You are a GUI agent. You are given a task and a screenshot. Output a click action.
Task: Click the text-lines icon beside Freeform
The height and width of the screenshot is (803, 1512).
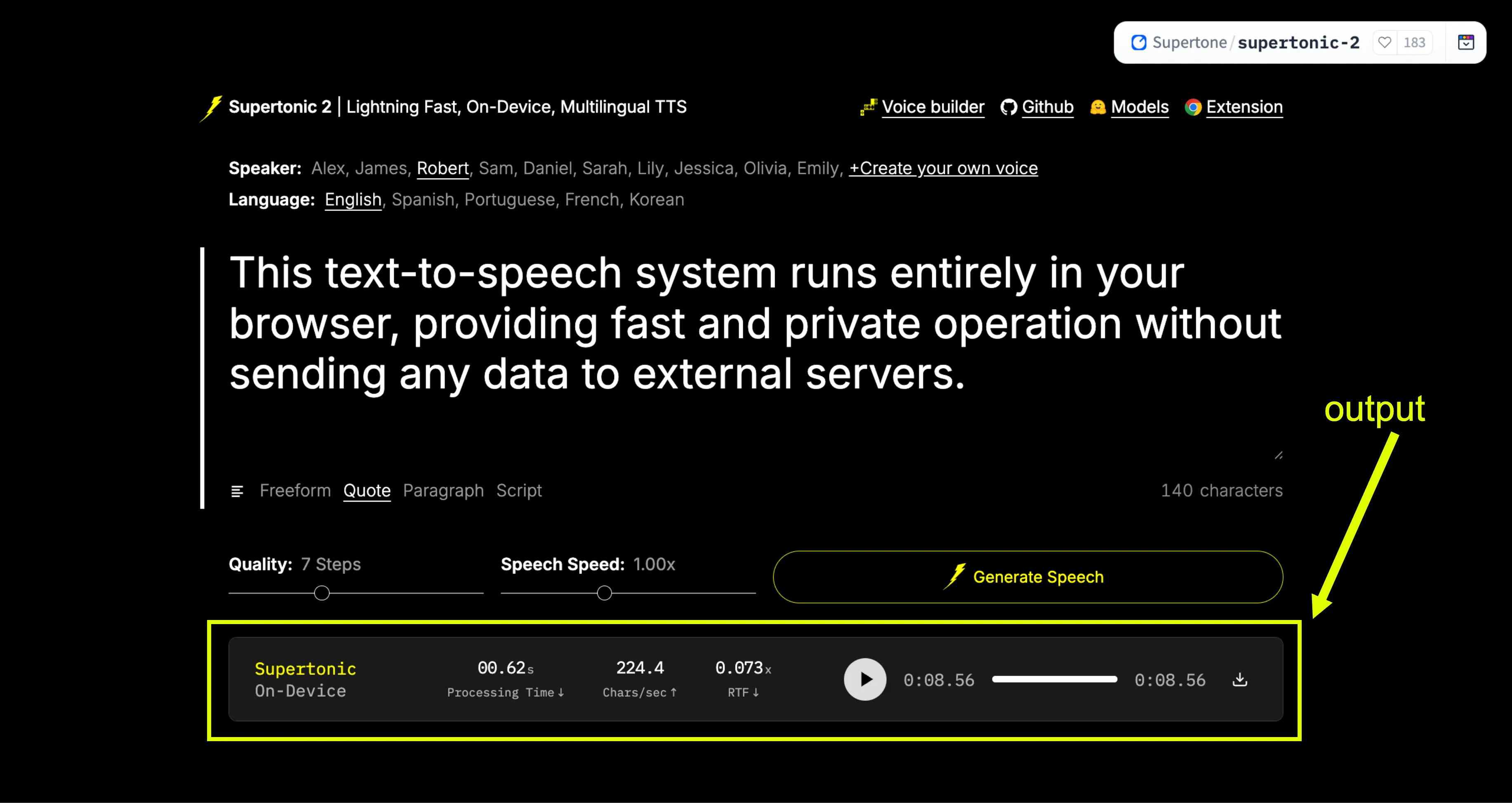(x=237, y=491)
